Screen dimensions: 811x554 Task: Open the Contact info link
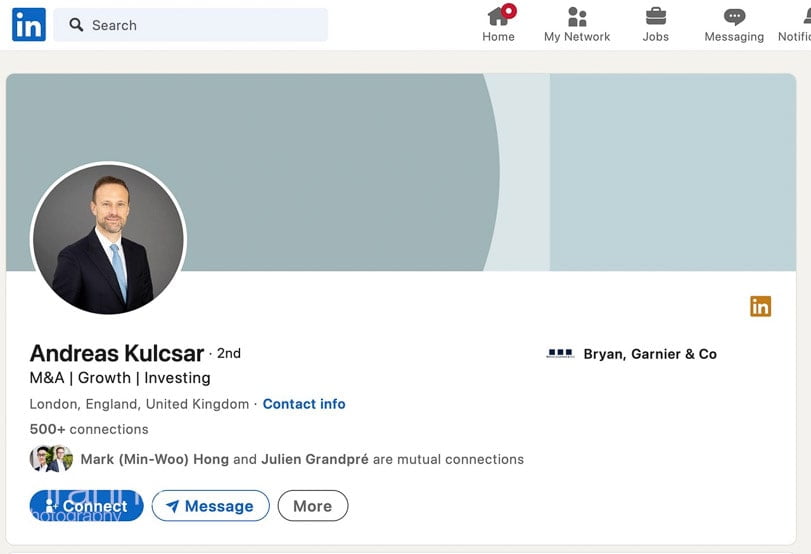click(x=304, y=404)
